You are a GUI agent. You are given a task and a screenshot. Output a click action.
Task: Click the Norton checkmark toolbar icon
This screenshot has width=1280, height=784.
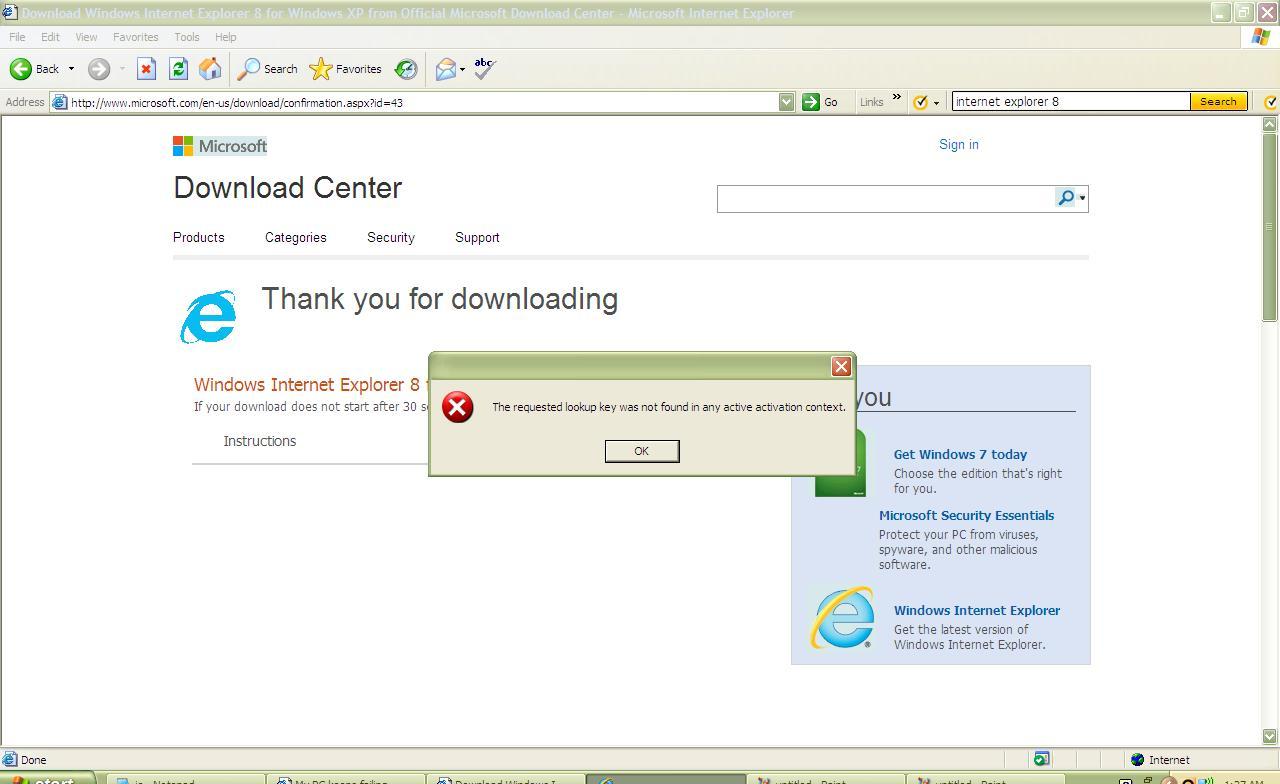click(921, 102)
